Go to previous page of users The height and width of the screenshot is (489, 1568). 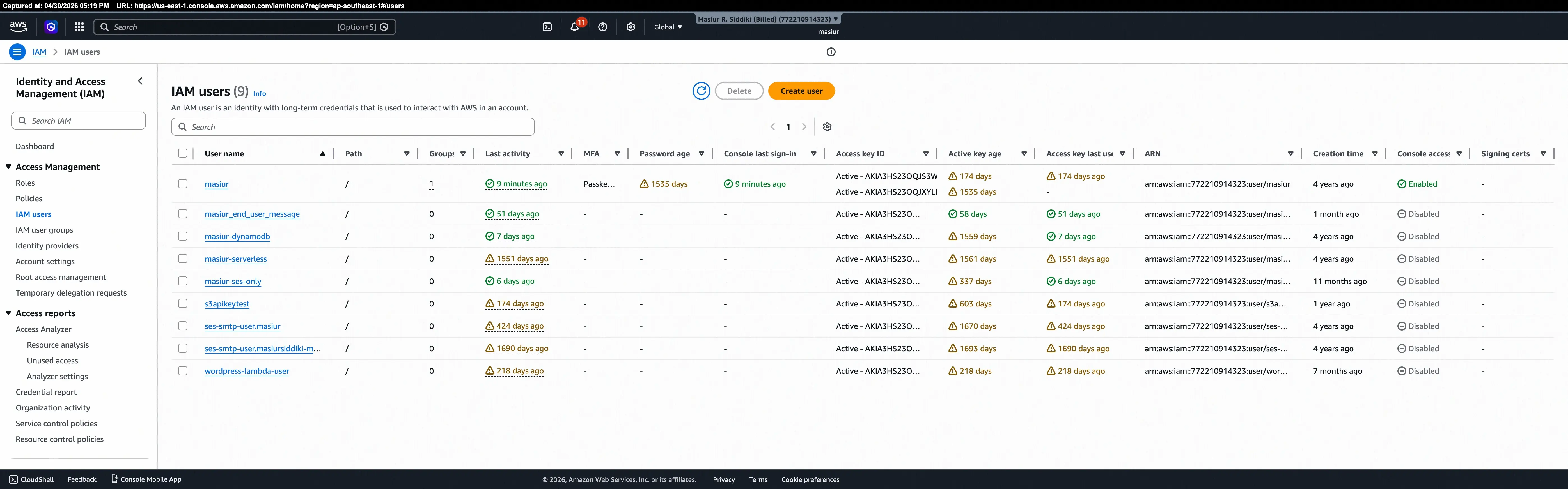pos(773,126)
